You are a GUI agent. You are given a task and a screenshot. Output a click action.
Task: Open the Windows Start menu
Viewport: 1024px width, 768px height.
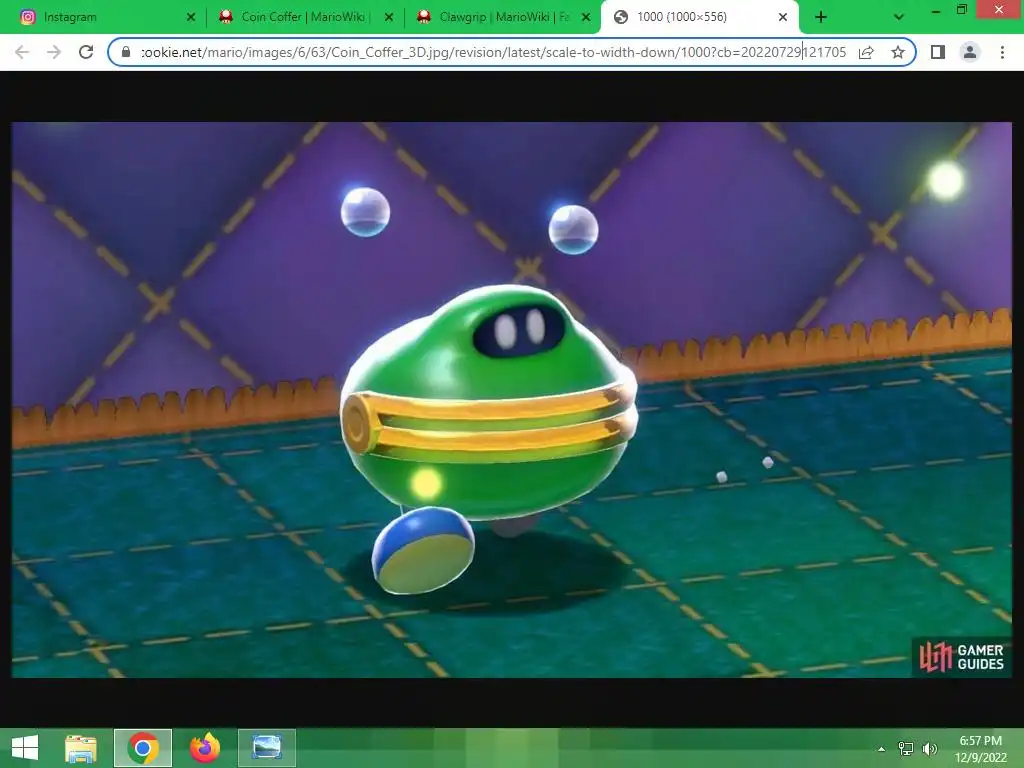click(x=25, y=748)
